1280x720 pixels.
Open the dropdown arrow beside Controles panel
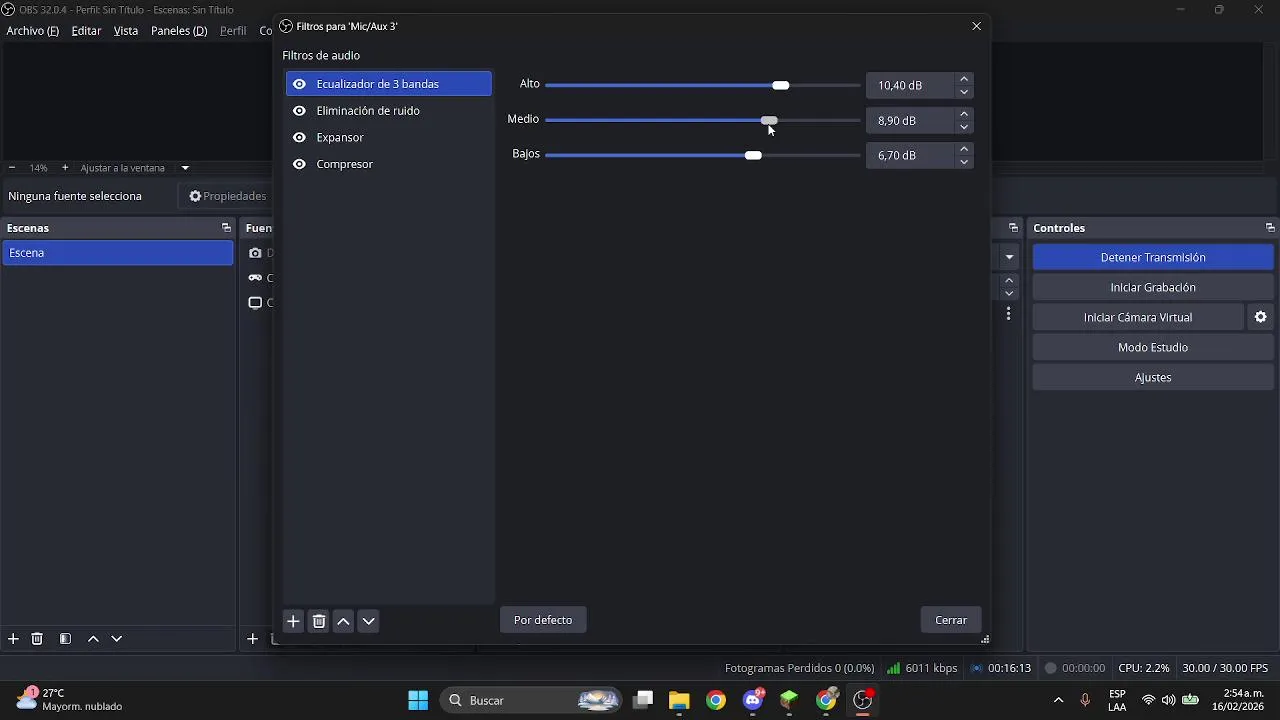pyautogui.click(x=1009, y=257)
